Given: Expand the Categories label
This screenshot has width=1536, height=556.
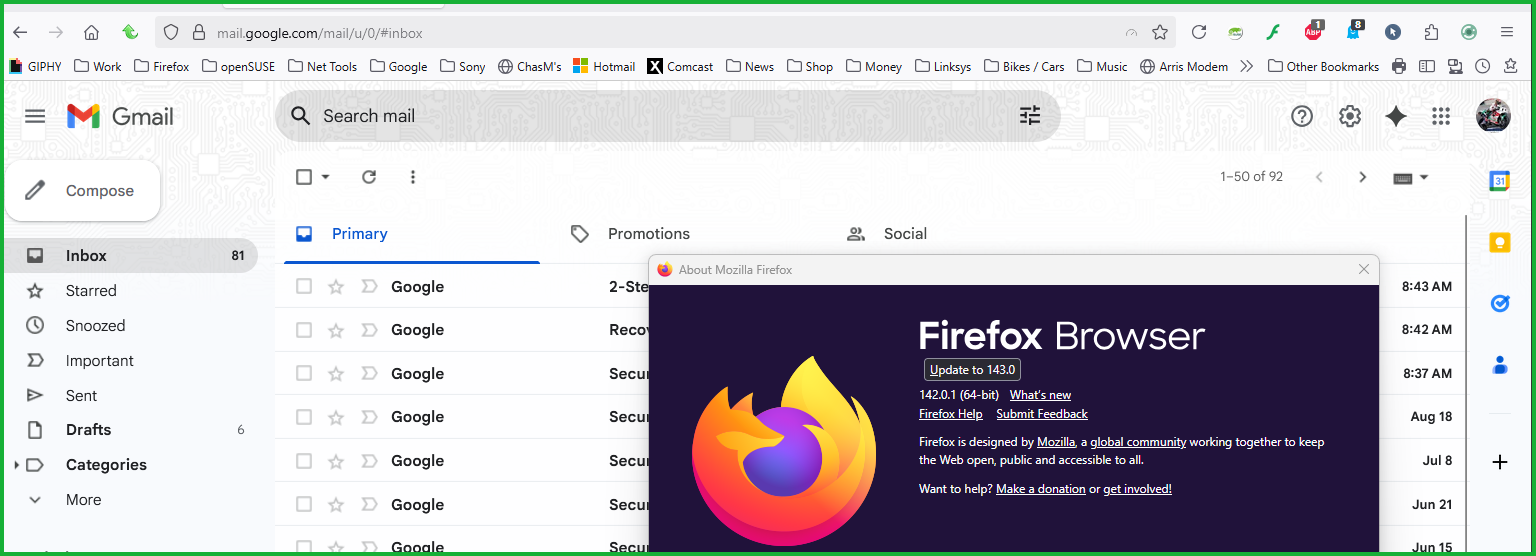Looking at the screenshot, I should pyautogui.click(x=16, y=465).
